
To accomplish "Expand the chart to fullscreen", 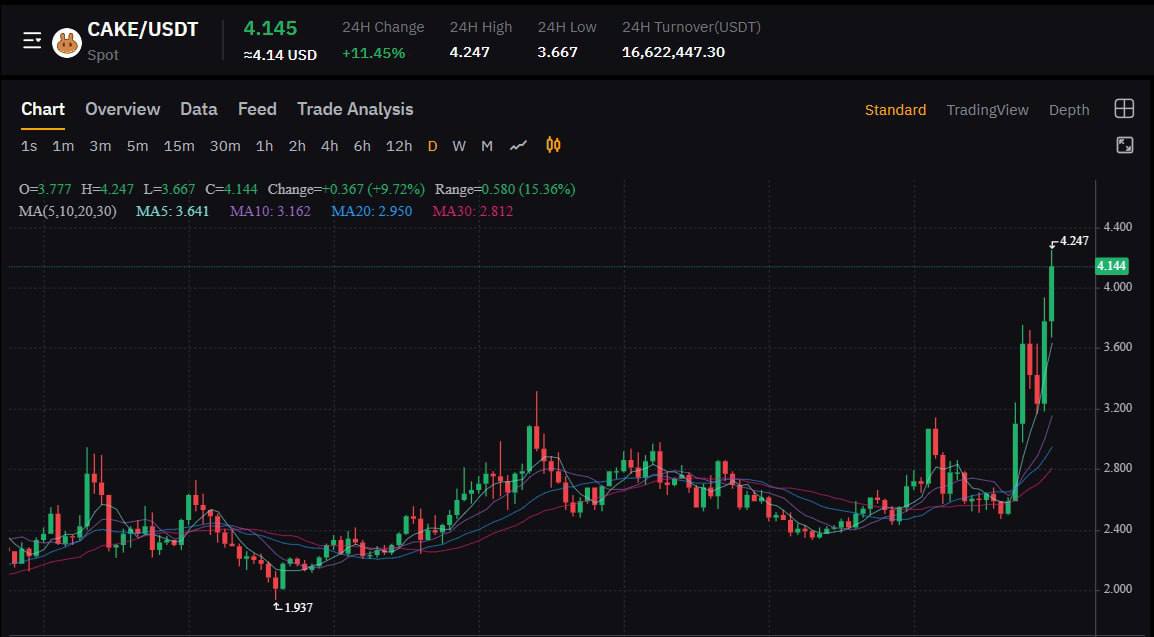I will (x=1124, y=145).
